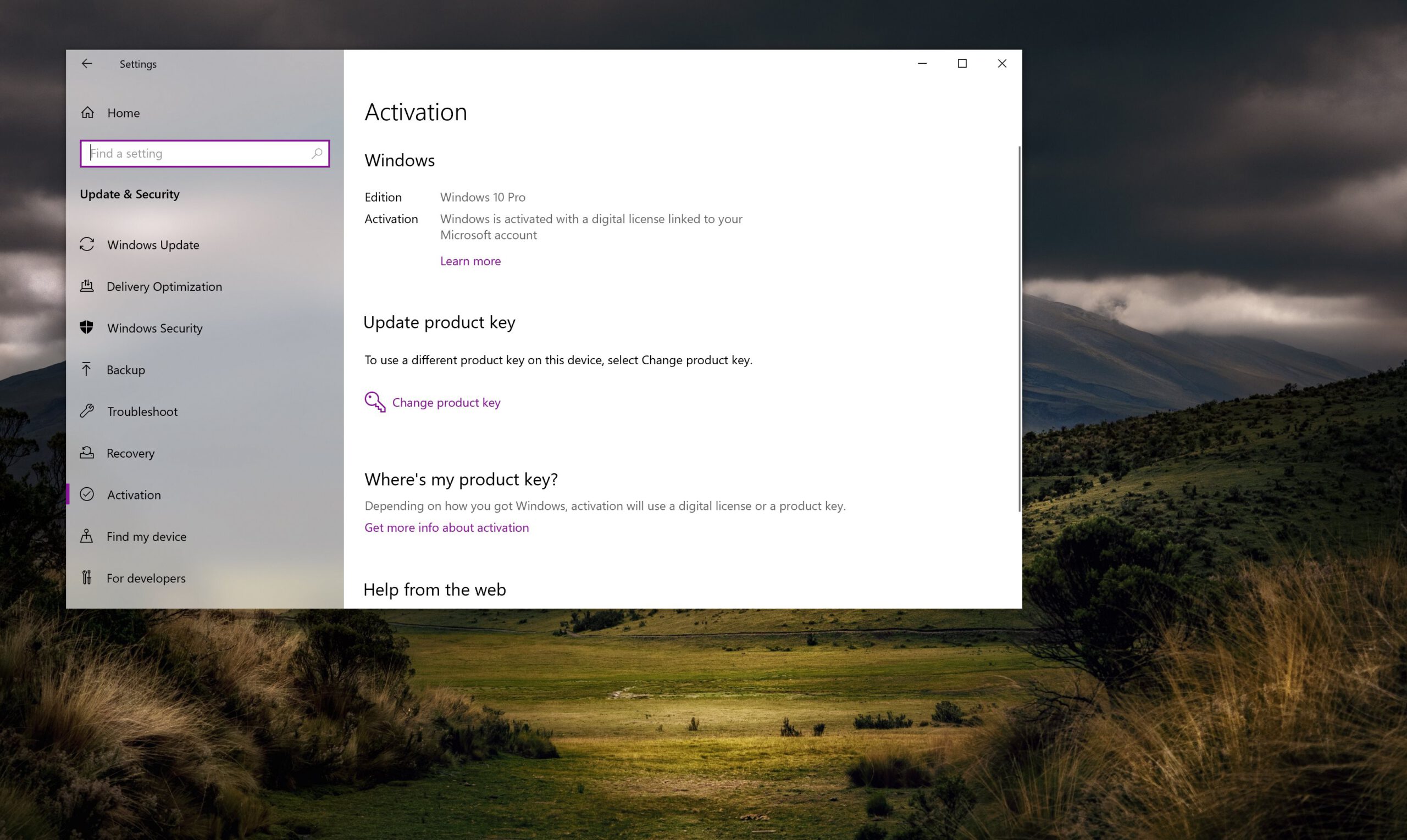Open For developers settings
The width and height of the screenshot is (1407, 840).
[x=204, y=578]
